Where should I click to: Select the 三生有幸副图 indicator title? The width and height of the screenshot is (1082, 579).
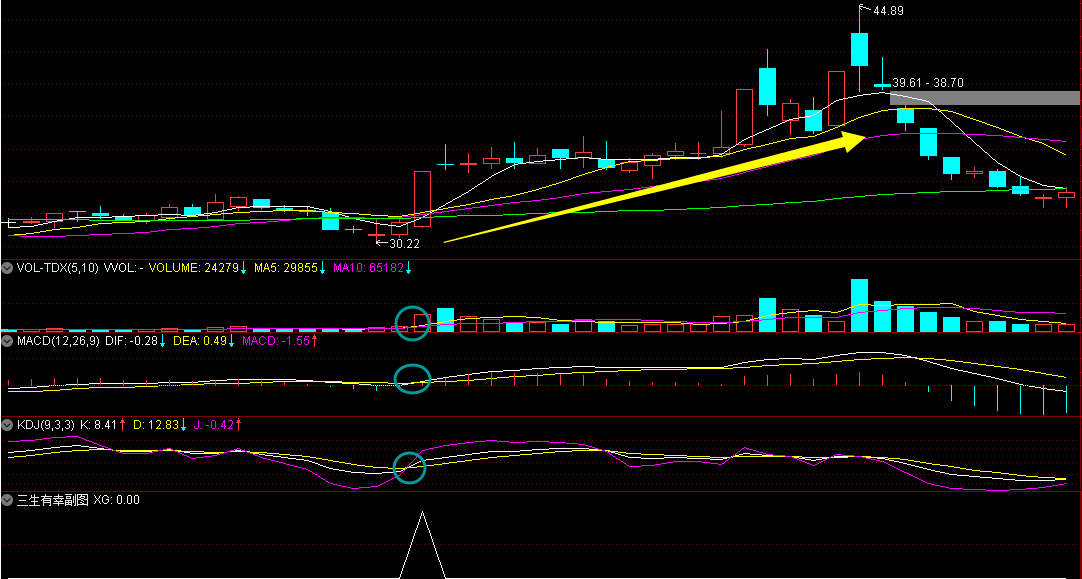tap(53, 500)
